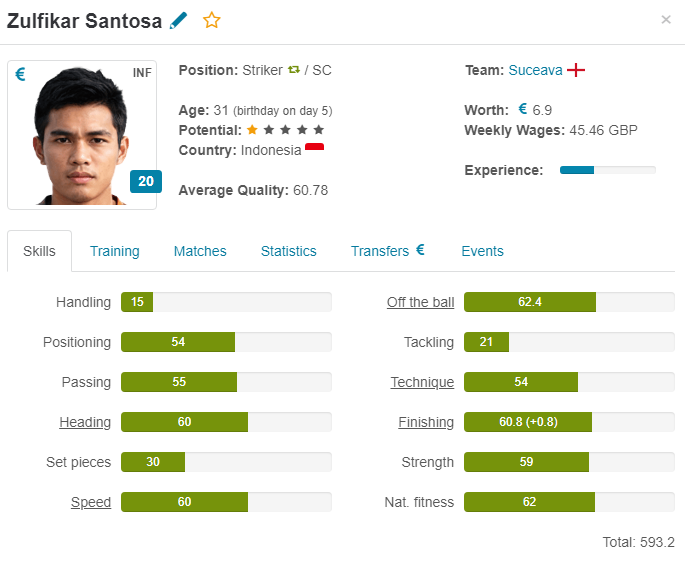Open the Statistics tab
This screenshot has height=574, width=685.
point(288,251)
